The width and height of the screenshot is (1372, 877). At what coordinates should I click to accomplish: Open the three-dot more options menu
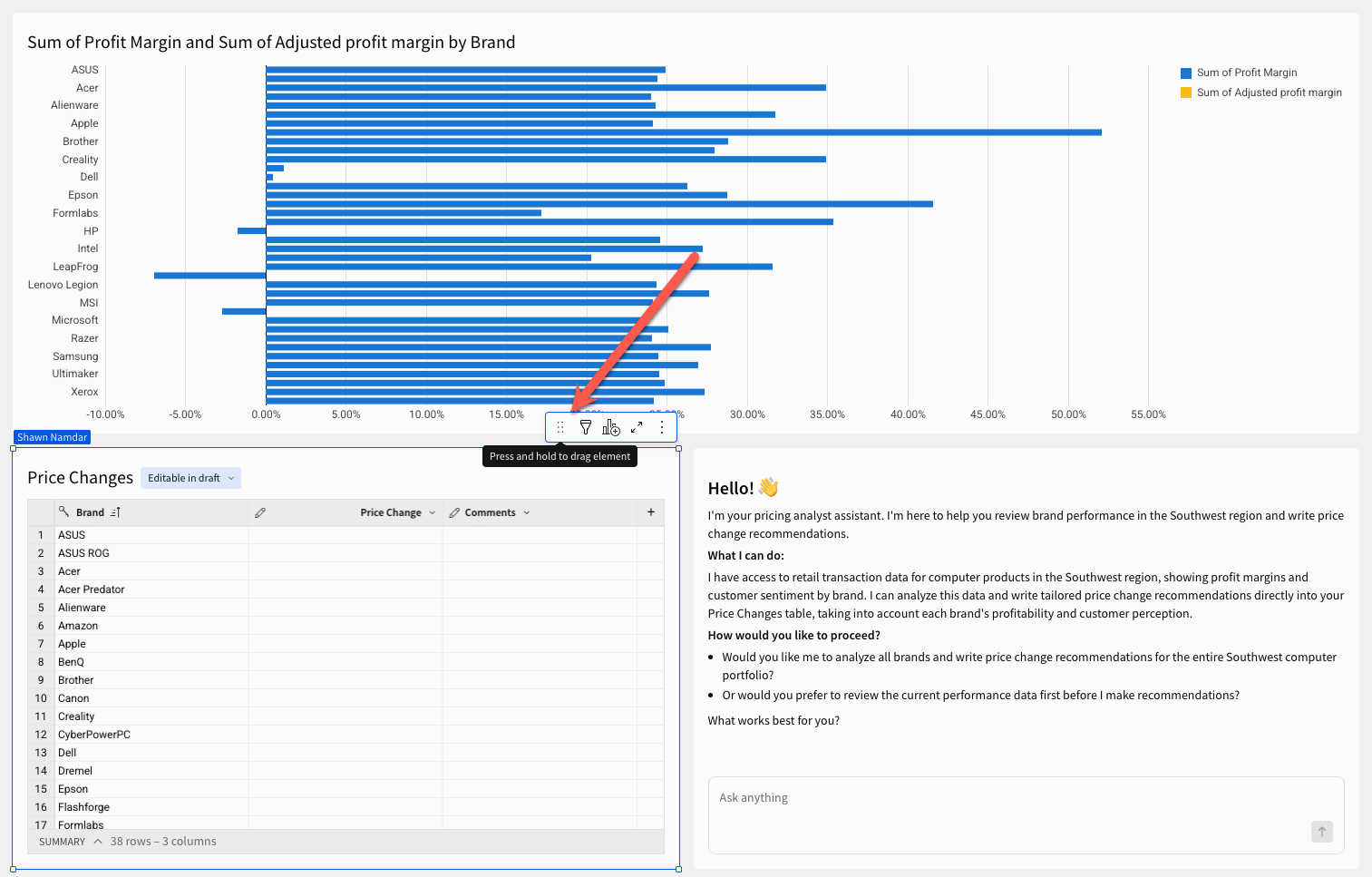coord(662,427)
